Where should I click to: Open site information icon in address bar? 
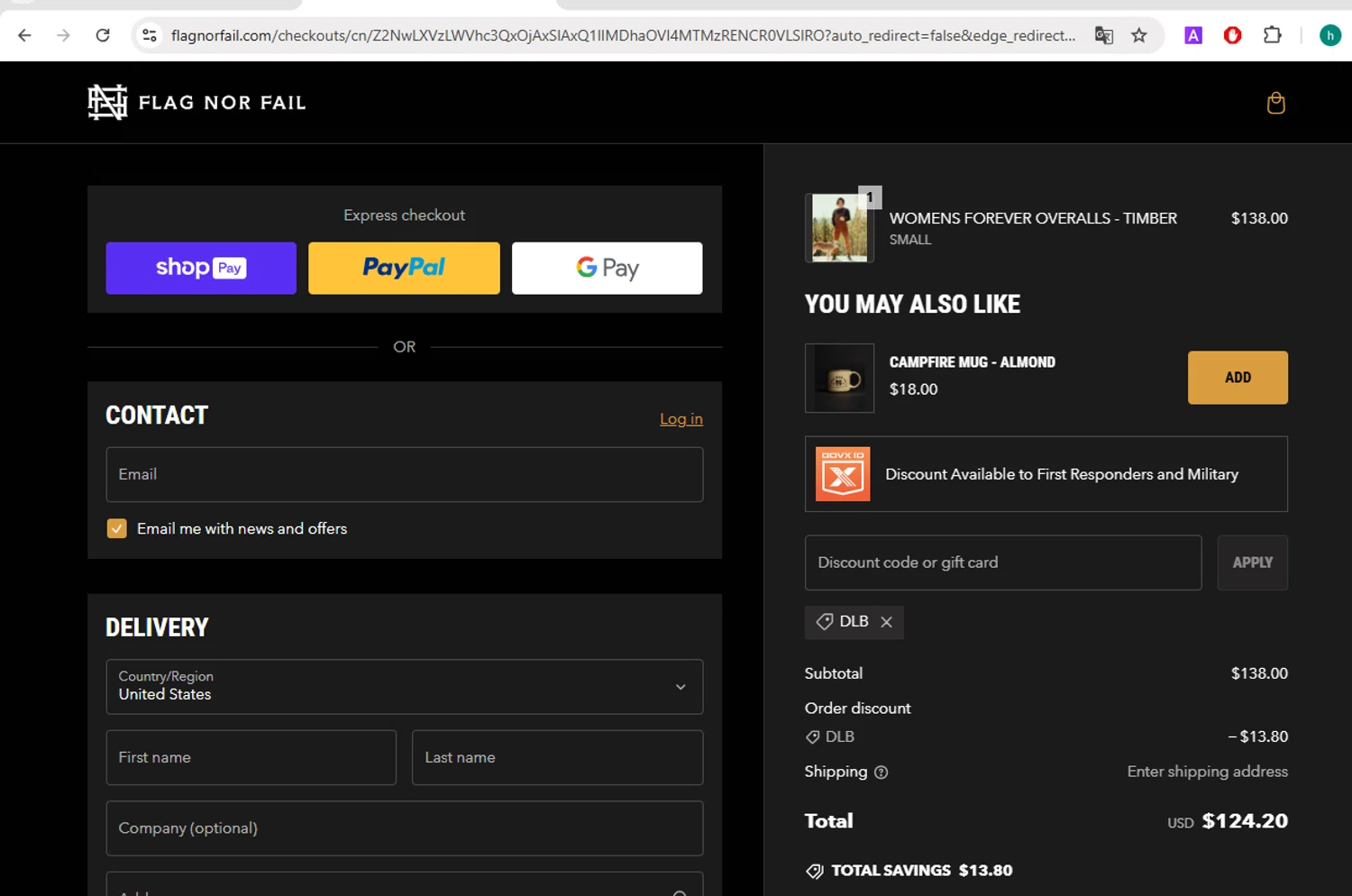[x=150, y=35]
